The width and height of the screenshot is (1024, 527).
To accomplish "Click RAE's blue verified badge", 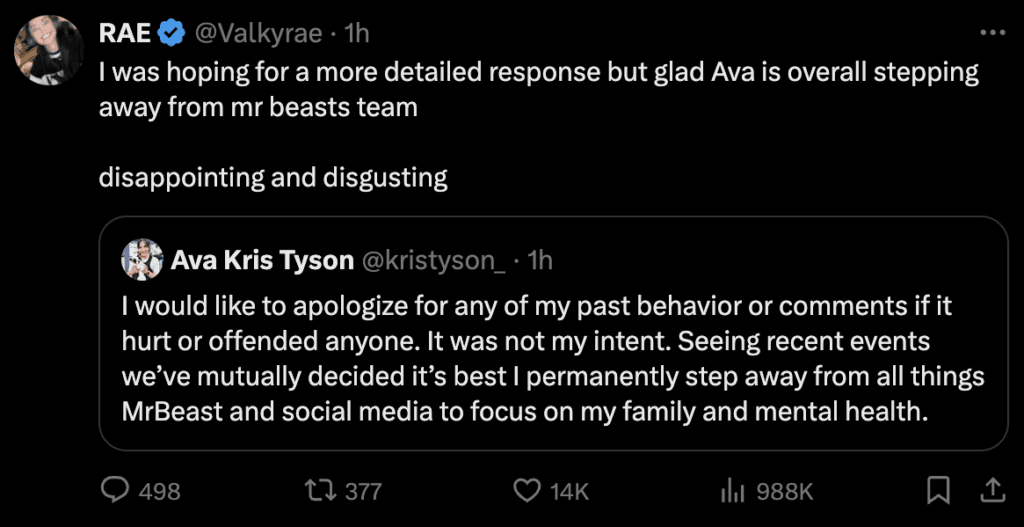I will [171, 34].
